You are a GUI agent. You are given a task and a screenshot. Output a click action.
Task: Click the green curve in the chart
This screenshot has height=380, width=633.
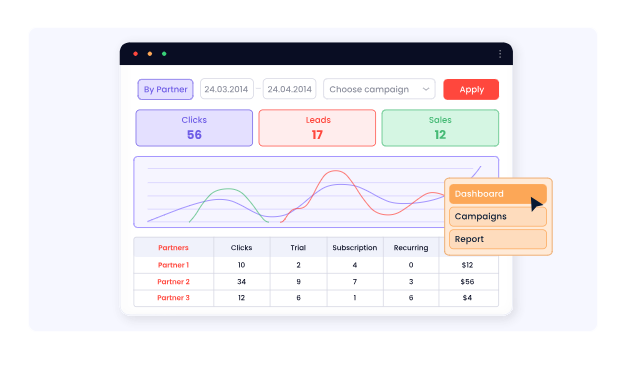coord(228,189)
